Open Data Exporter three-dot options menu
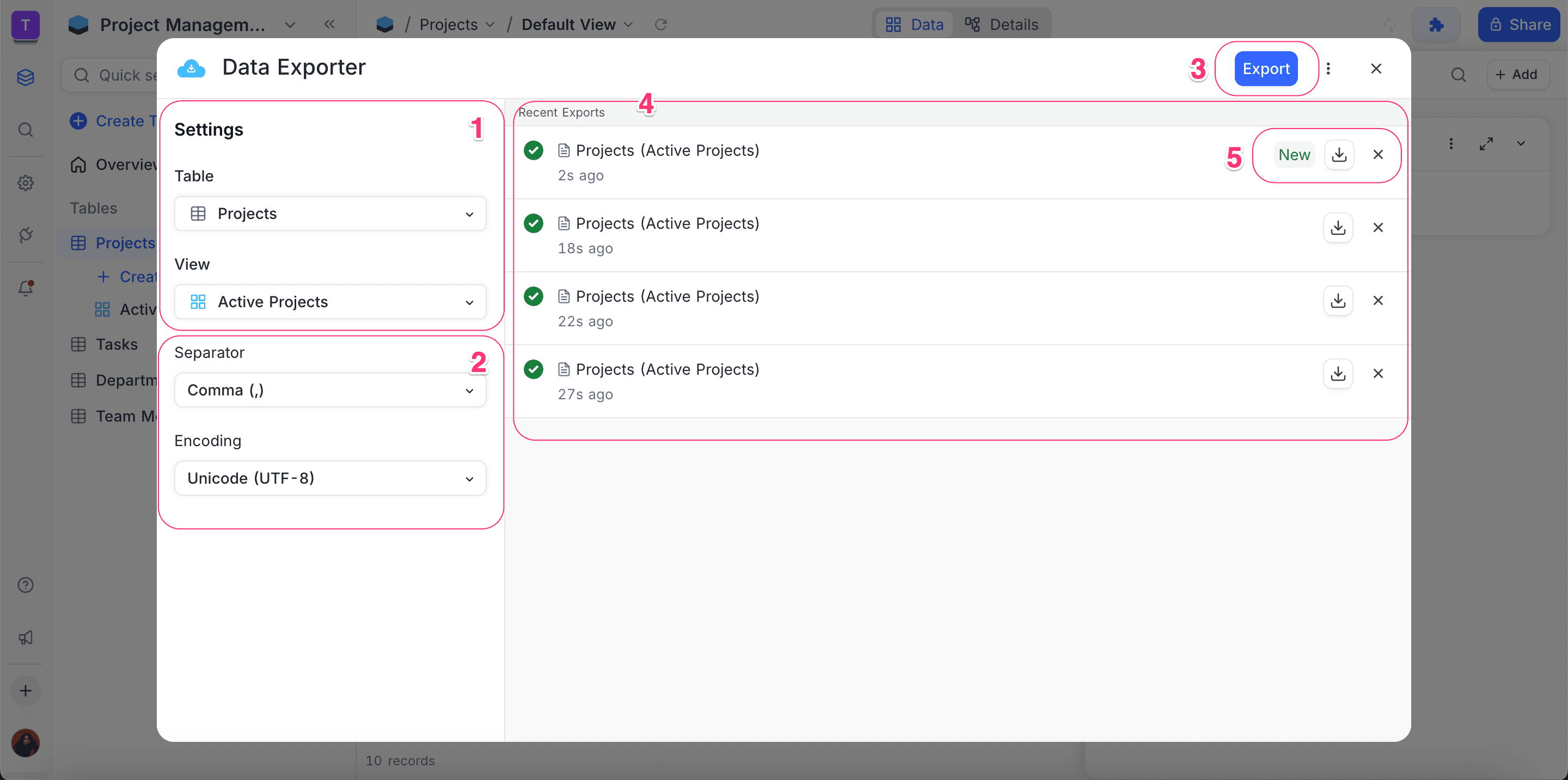The width and height of the screenshot is (1568, 780). (x=1328, y=69)
